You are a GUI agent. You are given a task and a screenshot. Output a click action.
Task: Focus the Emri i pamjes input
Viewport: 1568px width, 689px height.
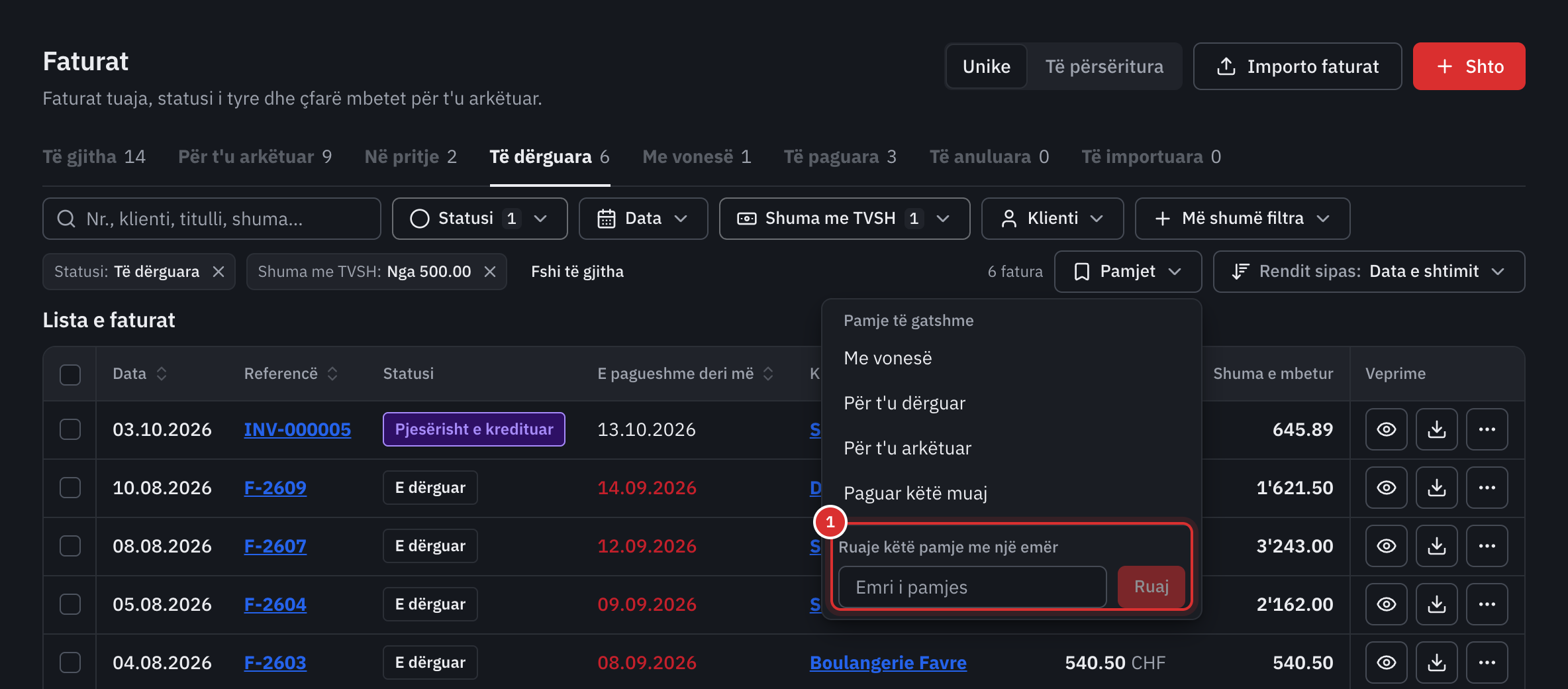point(972,587)
